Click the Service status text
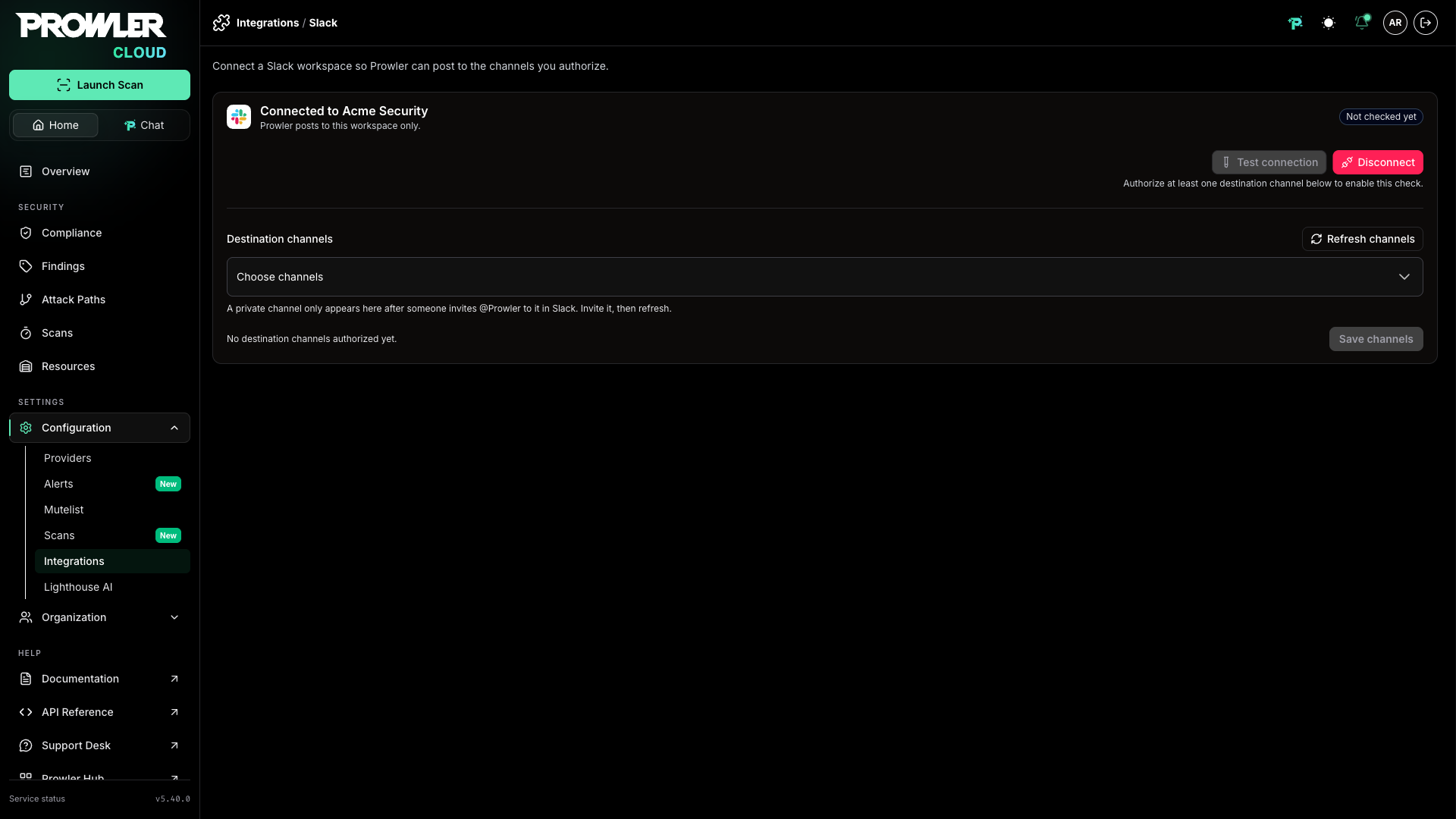 click(x=37, y=799)
